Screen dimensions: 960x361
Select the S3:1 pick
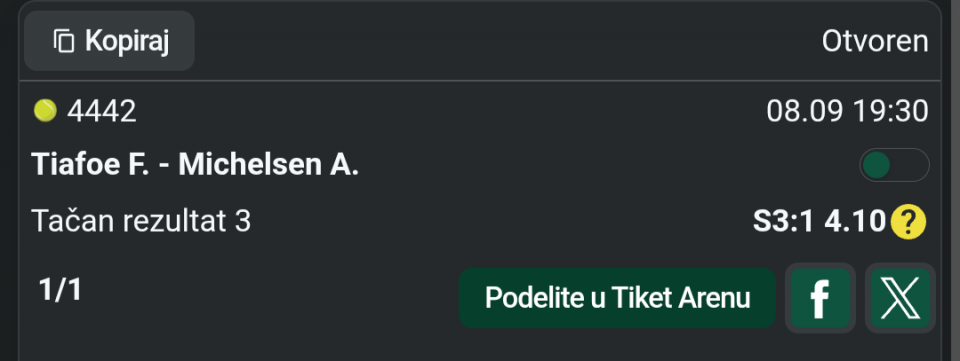click(x=784, y=221)
